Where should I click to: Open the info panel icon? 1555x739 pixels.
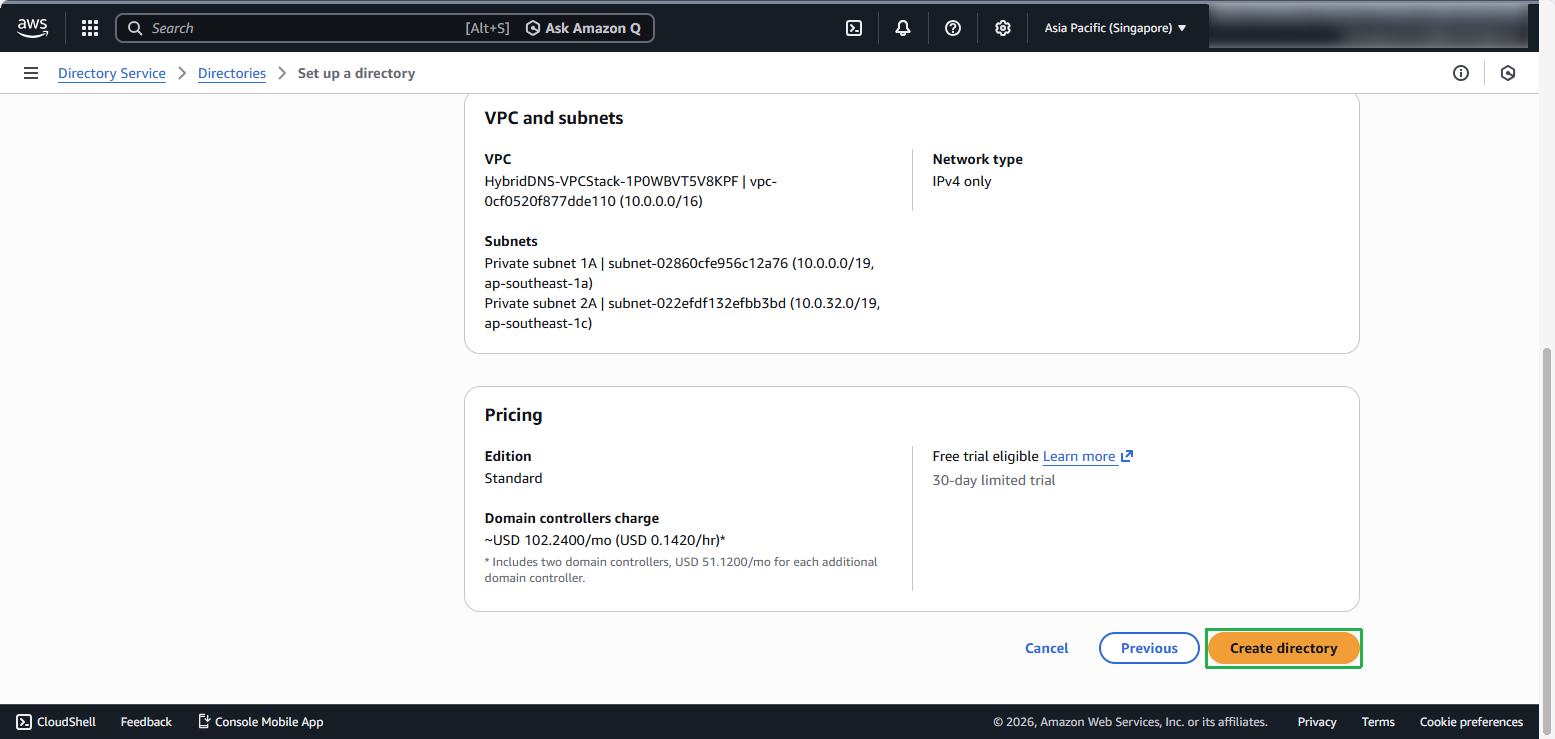[x=1461, y=73]
